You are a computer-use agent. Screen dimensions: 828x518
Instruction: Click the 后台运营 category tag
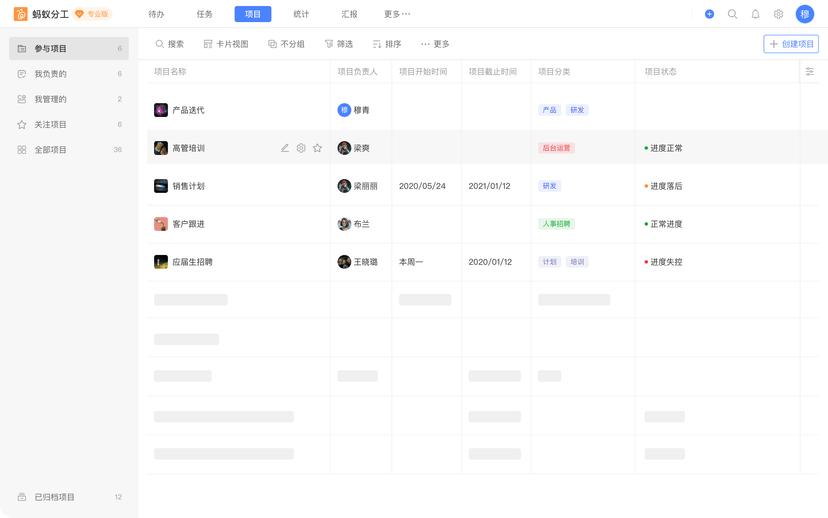[556, 148]
